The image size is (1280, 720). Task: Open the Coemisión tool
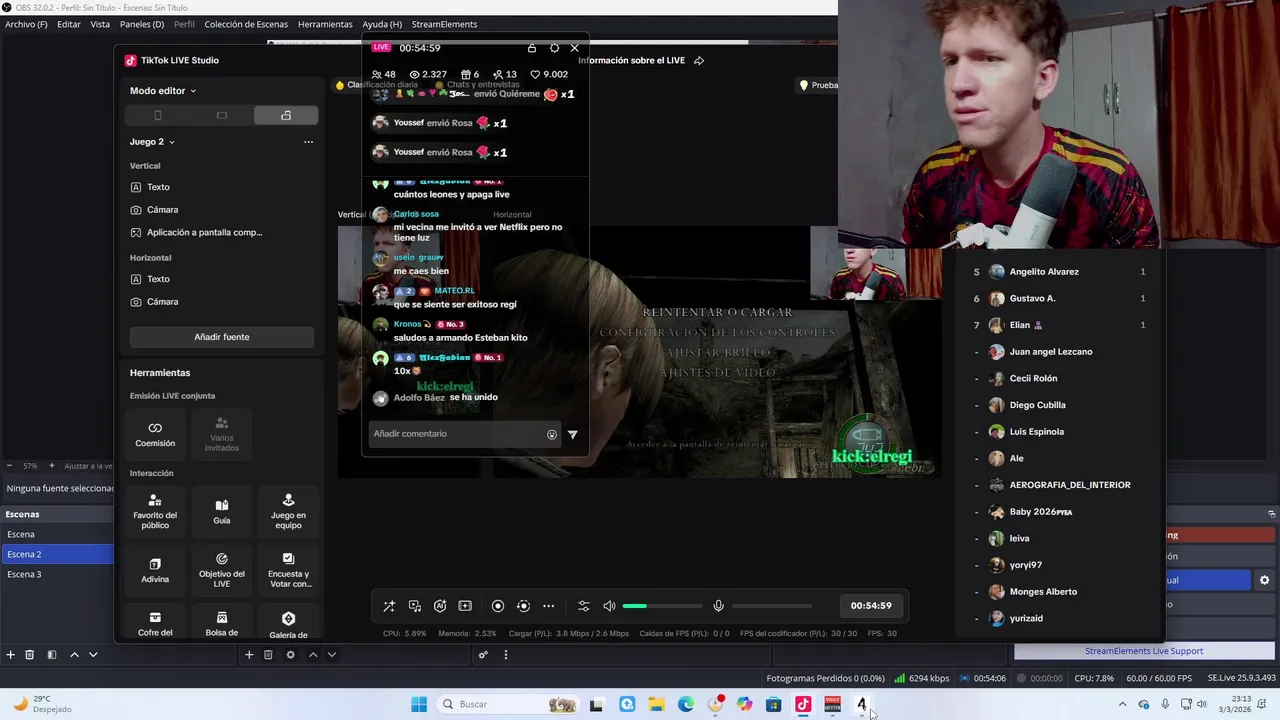[x=155, y=434]
